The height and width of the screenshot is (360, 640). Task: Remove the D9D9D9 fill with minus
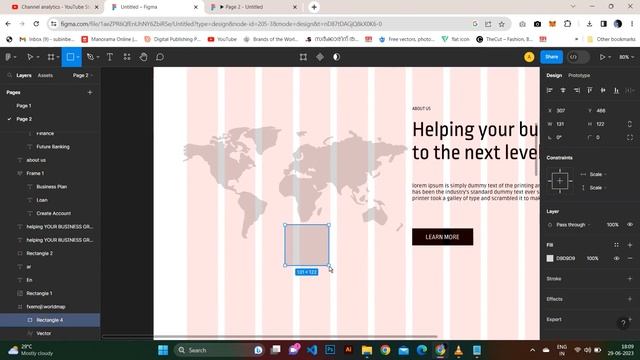click(x=630, y=258)
